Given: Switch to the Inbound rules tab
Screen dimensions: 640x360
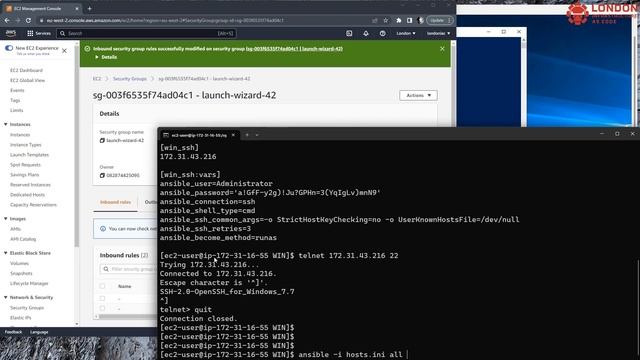Looking at the screenshot, I should [116, 202].
